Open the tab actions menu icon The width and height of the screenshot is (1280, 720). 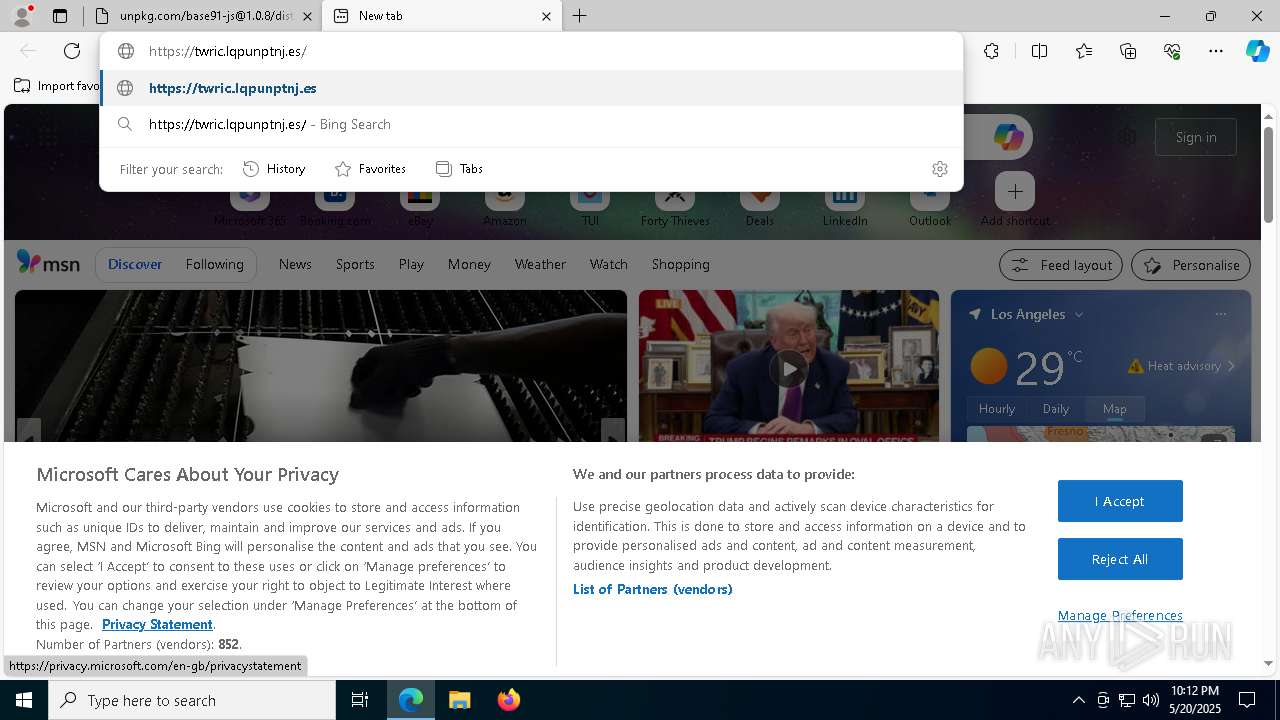tap(60, 16)
